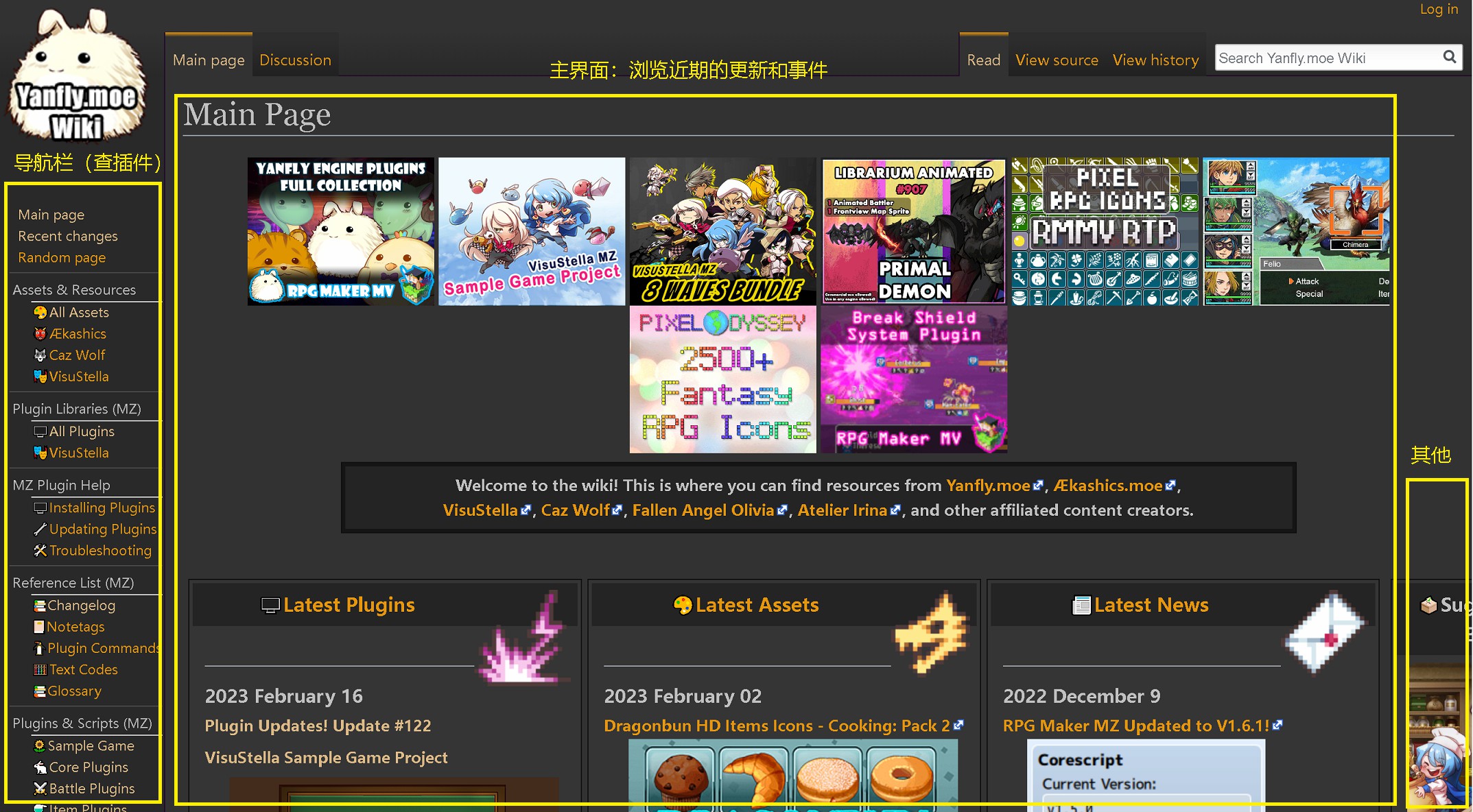The height and width of the screenshot is (812, 1473).
Task: Click the Log in link
Action: tap(1439, 9)
